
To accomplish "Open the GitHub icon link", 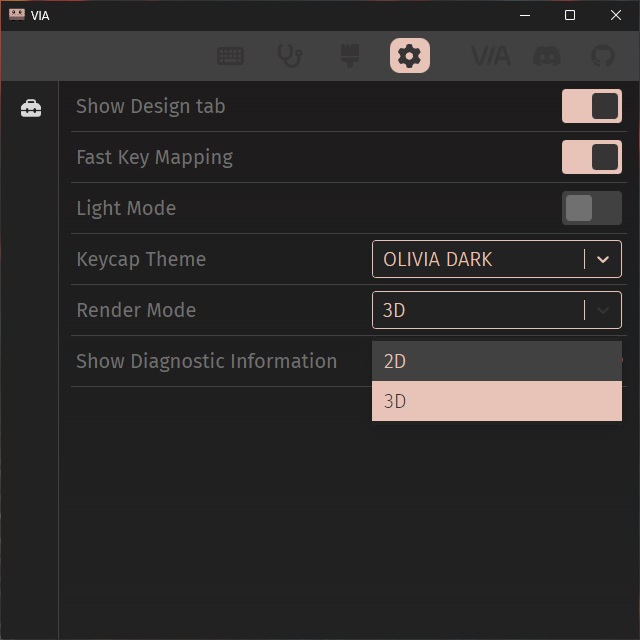I will [603, 56].
